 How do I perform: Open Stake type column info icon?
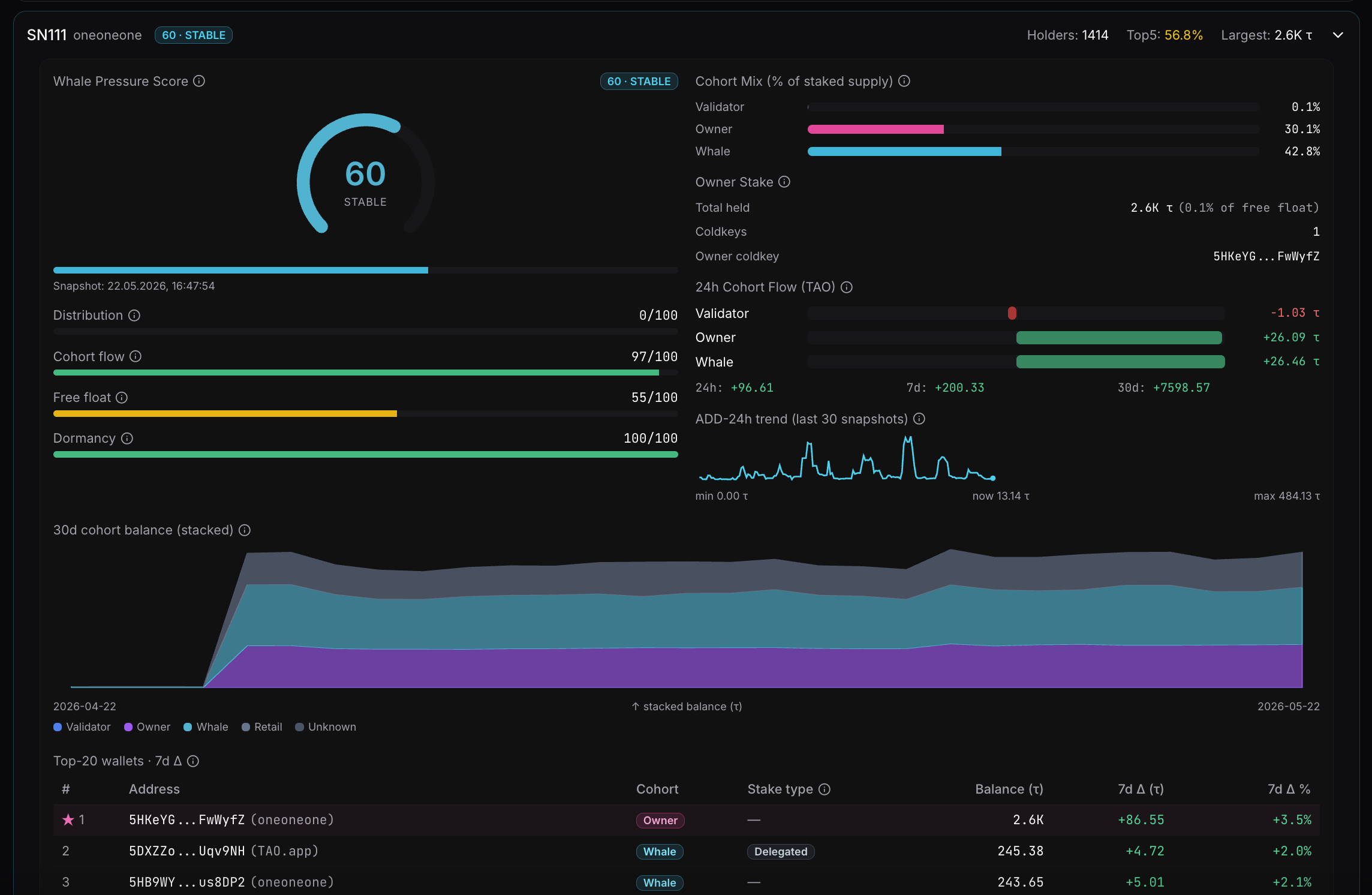825,789
